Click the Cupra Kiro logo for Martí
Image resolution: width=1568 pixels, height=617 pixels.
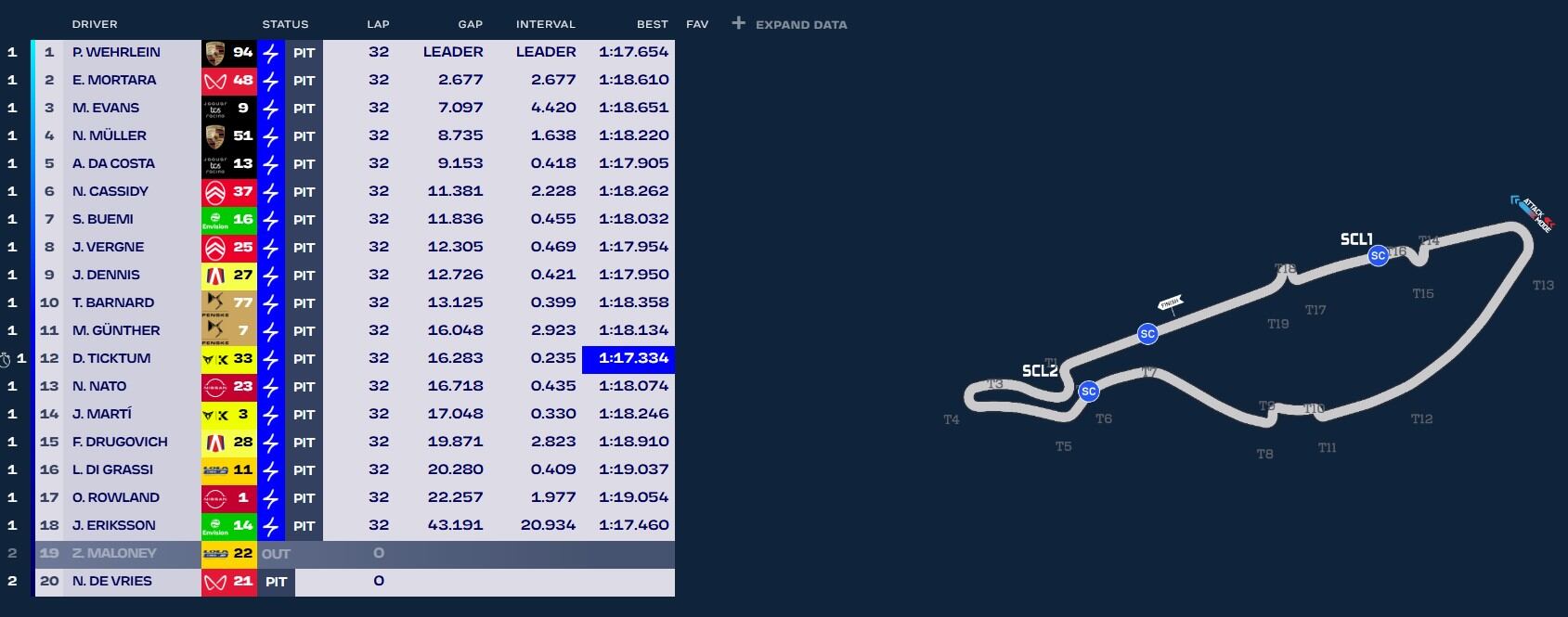pyautogui.click(x=214, y=415)
